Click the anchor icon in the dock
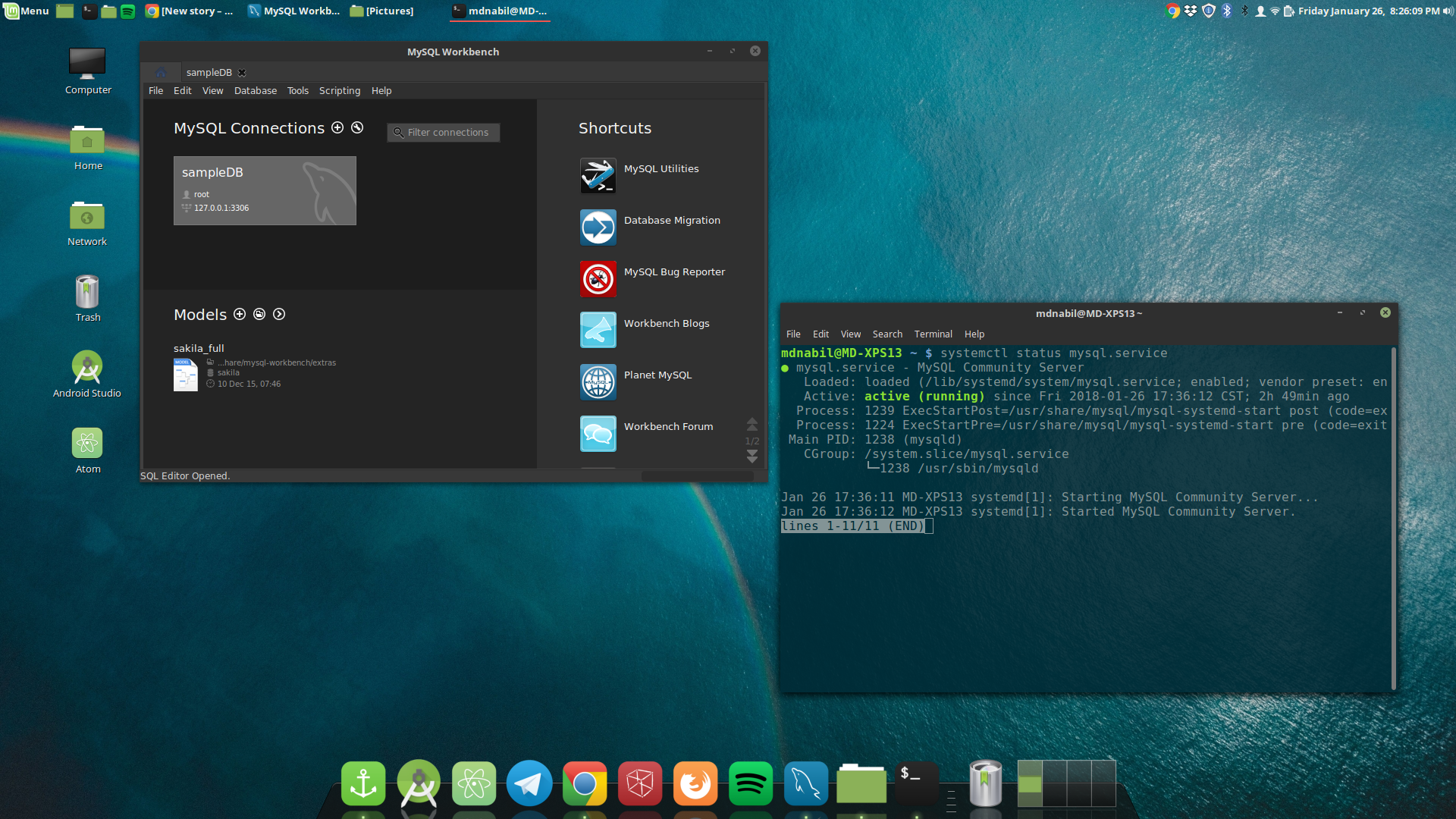The width and height of the screenshot is (1456, 819). (363, 783)
